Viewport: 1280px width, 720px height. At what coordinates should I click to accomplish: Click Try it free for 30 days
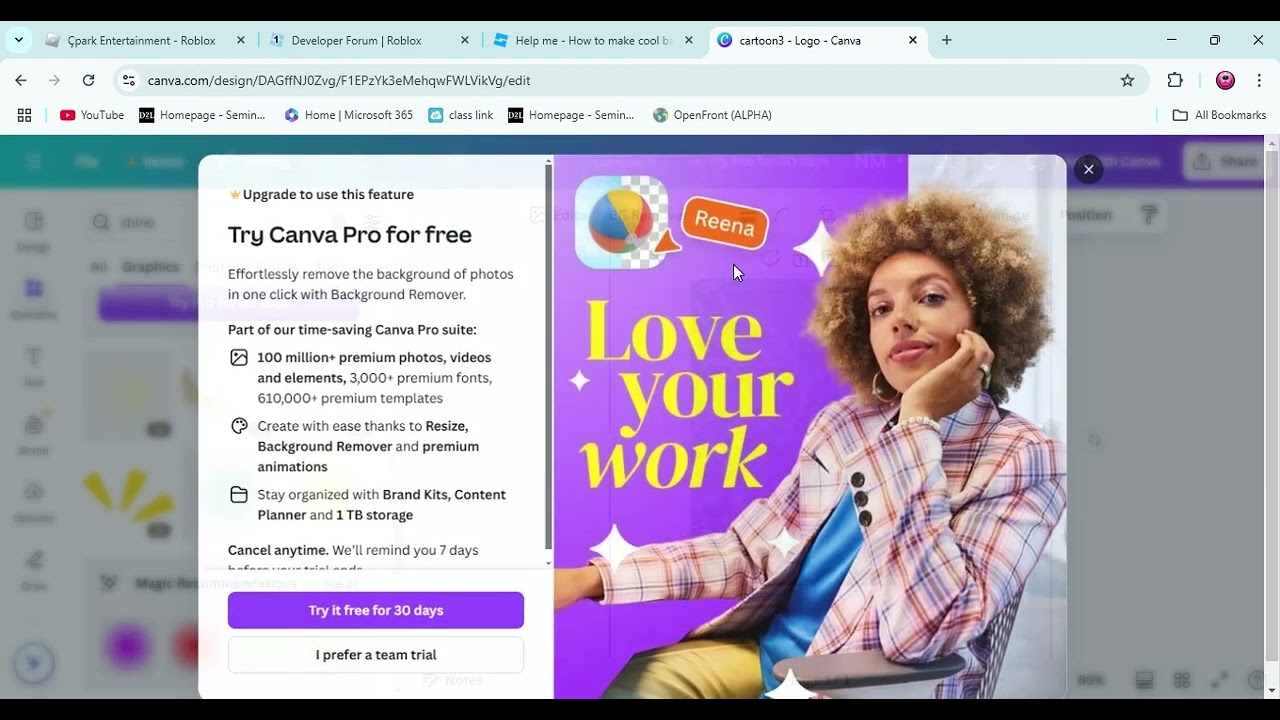point(376,610)
